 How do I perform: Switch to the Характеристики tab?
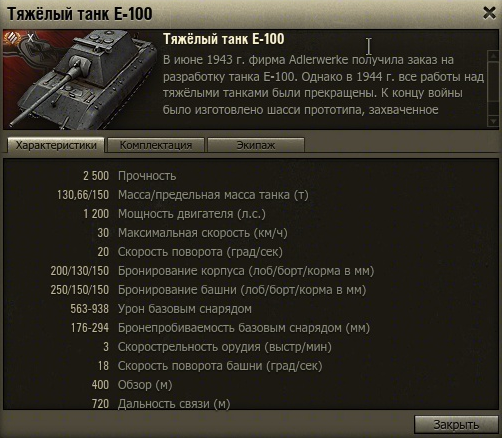click(56, 145)
